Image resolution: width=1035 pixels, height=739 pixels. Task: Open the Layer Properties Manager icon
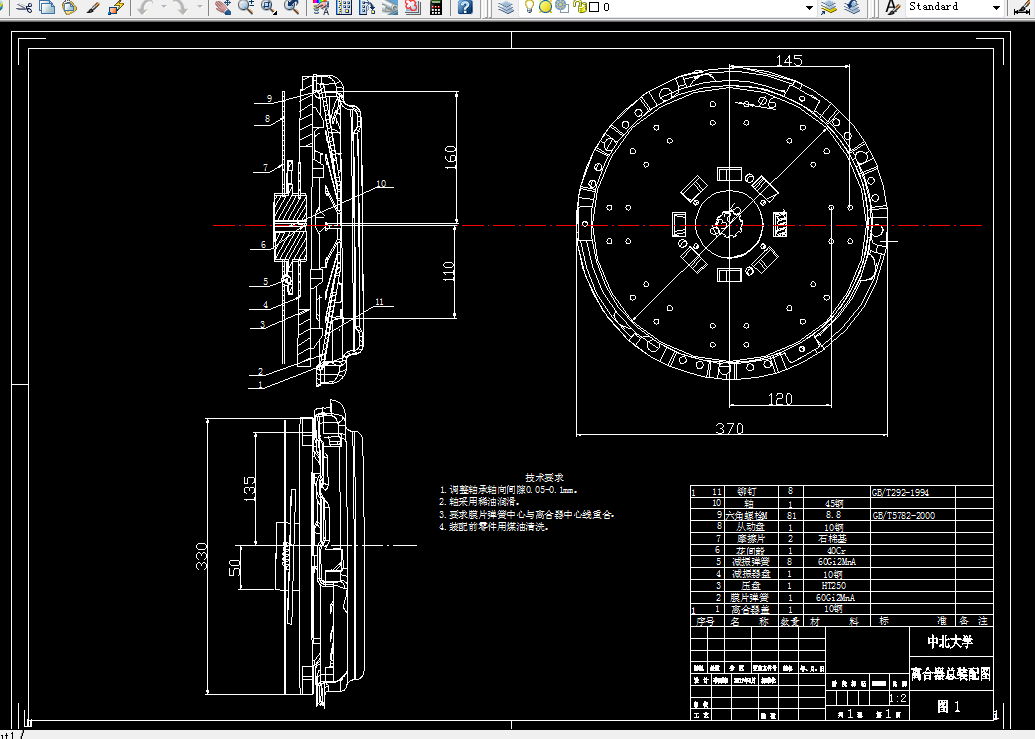tap(506, 7)
